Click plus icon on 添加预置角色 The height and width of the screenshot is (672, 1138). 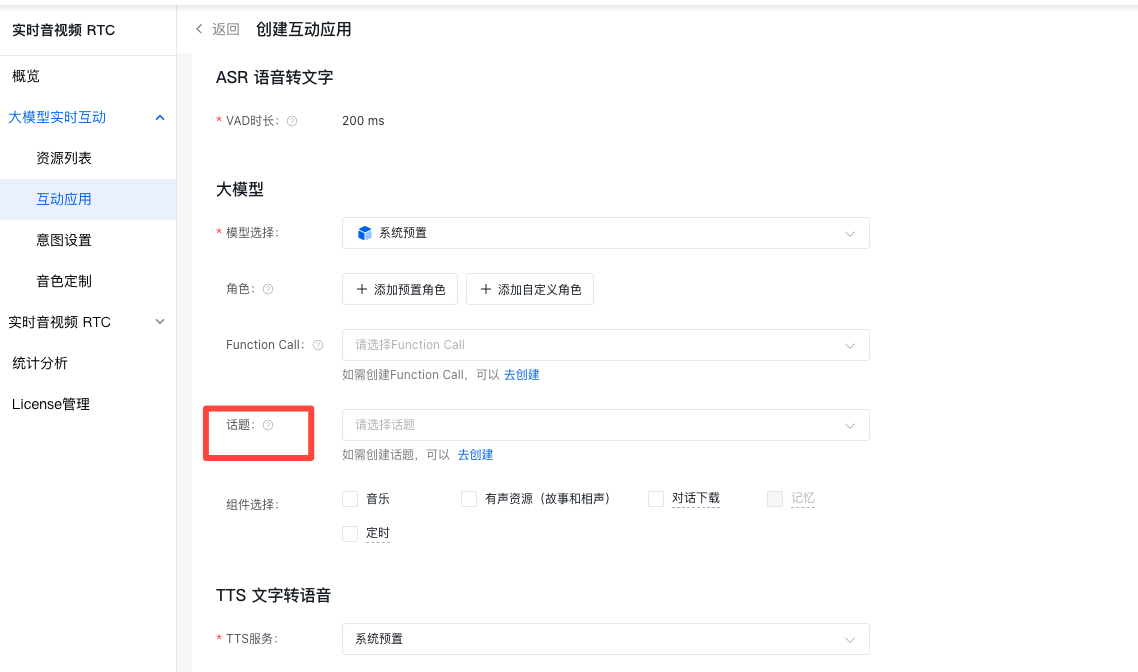(x=361, y=289)
